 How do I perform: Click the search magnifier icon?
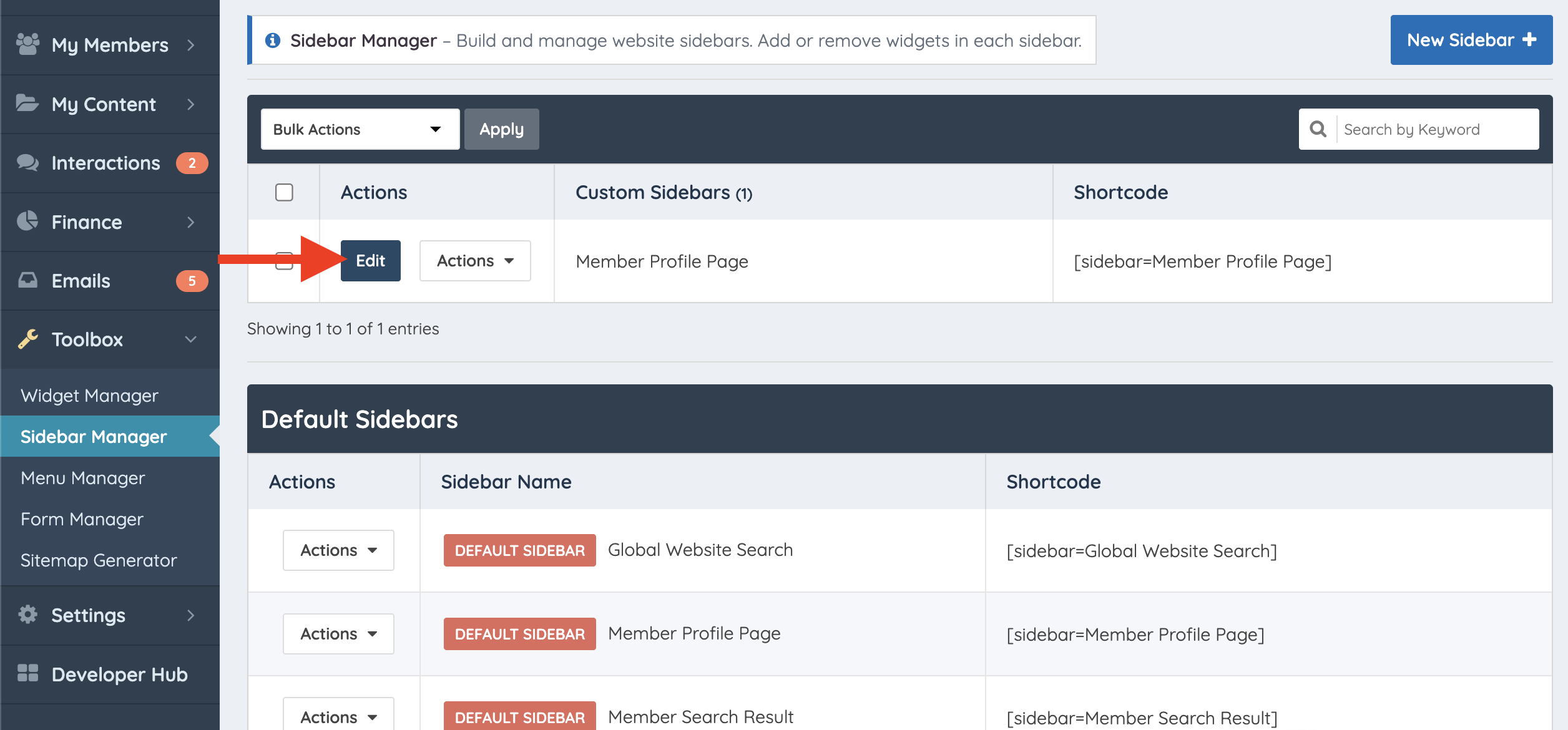pyautogui.click(x=1318, y=129)
